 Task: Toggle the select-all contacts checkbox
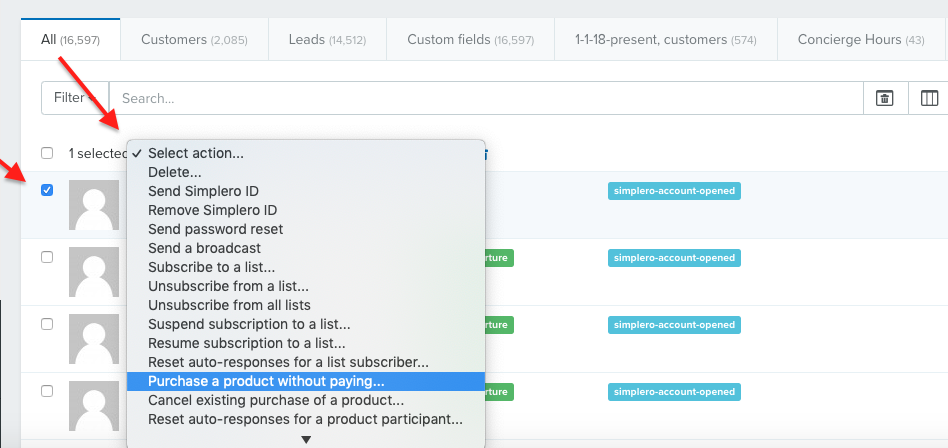pos(47,153)
